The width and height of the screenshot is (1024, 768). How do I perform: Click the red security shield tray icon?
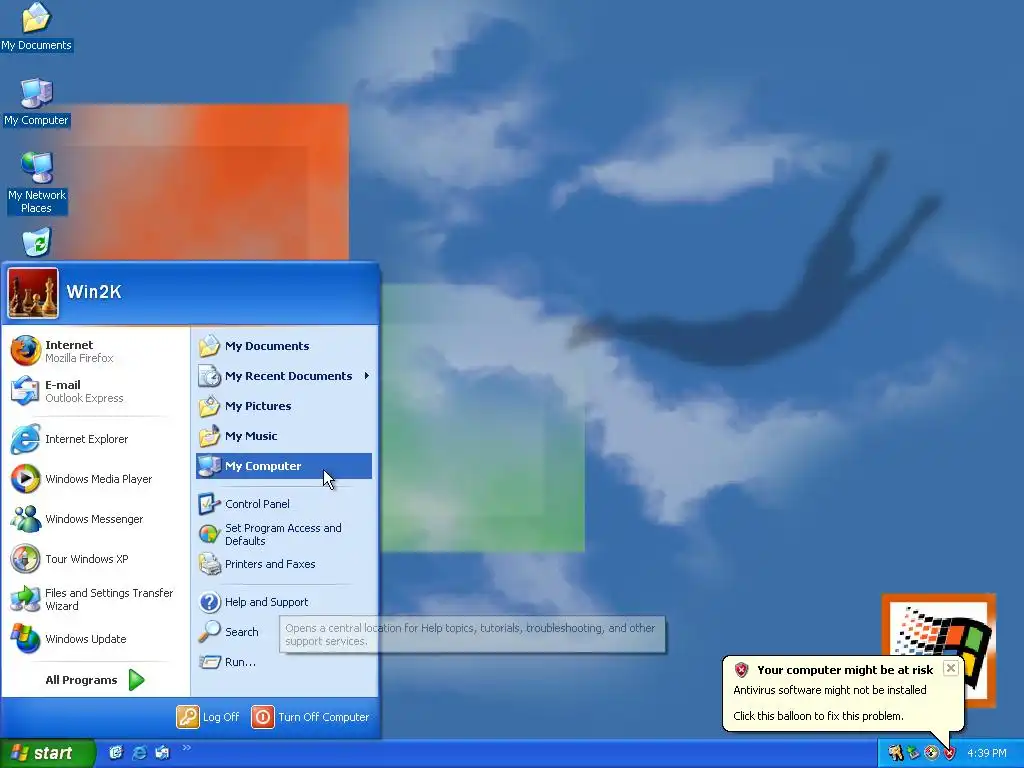pyautogui.click(x=949, y=754)
